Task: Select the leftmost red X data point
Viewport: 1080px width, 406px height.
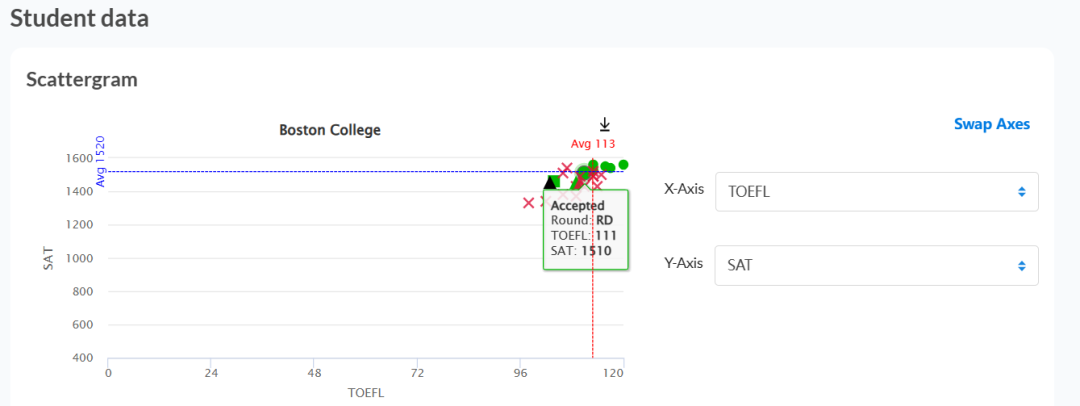Action: tap(528, 203)
